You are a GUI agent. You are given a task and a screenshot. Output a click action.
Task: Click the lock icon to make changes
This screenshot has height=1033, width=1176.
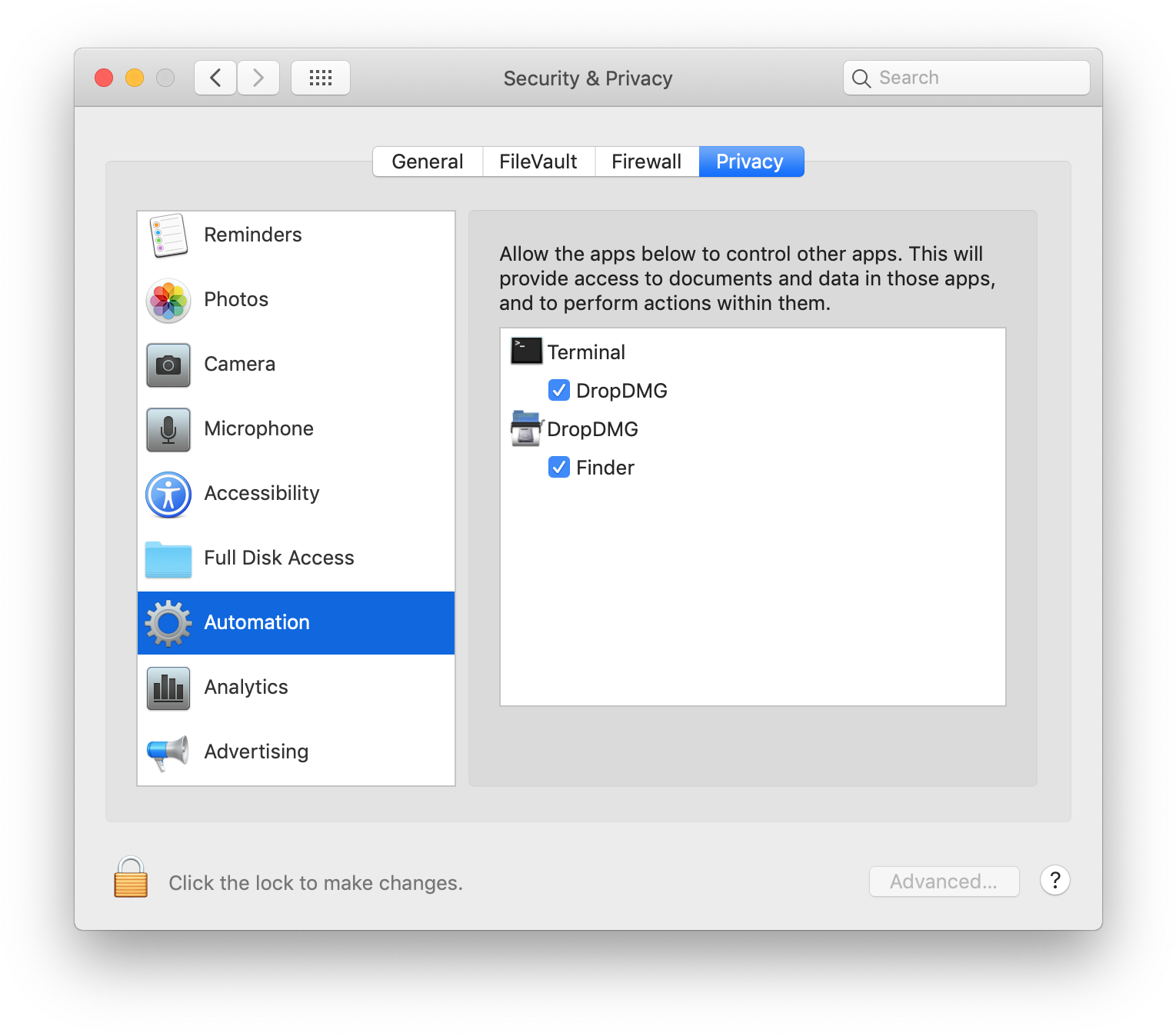pyautogui.click(x=131, y=878)
